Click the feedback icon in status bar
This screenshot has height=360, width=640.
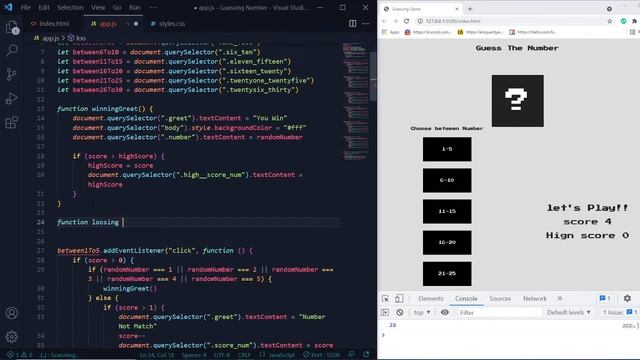pyautogui.click(x=351, y=355)
